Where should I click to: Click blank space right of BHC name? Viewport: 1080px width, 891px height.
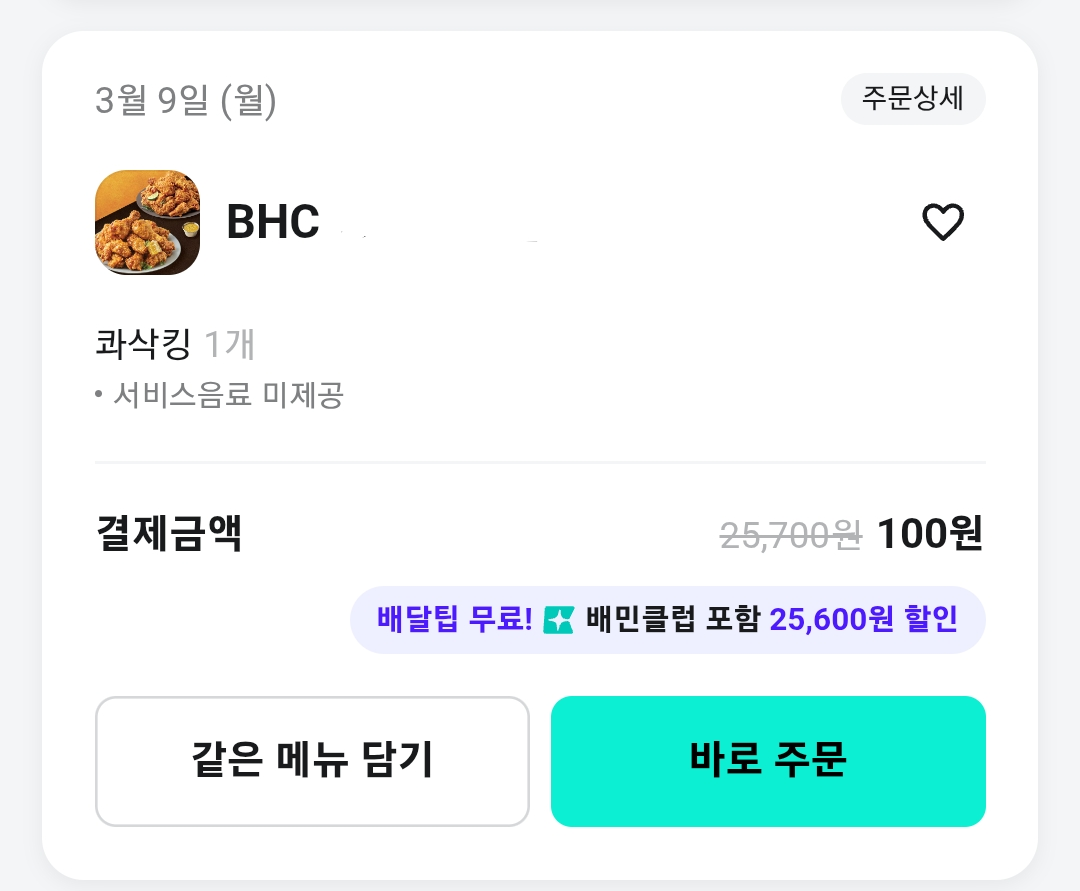pos(620,222)
